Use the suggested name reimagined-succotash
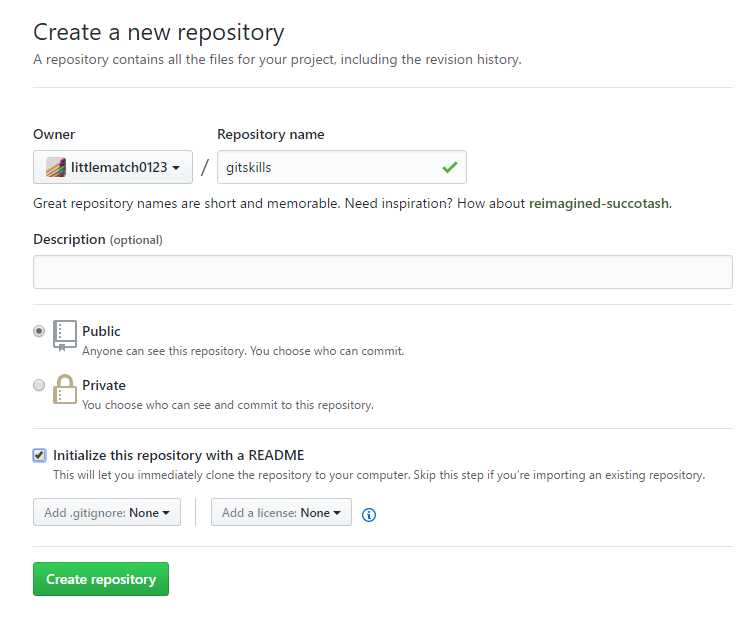Screen dimensions: 746x632 599,204
